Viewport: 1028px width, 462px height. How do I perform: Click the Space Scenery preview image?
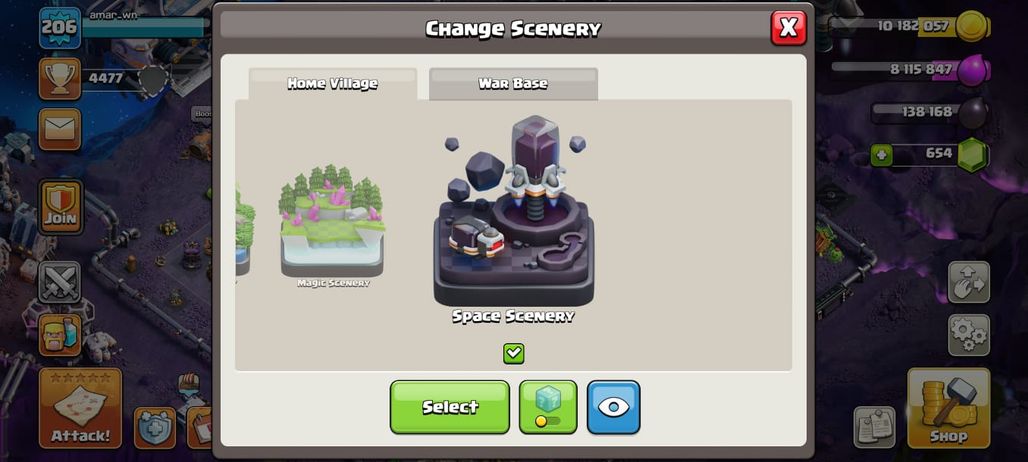click(513, 211)
